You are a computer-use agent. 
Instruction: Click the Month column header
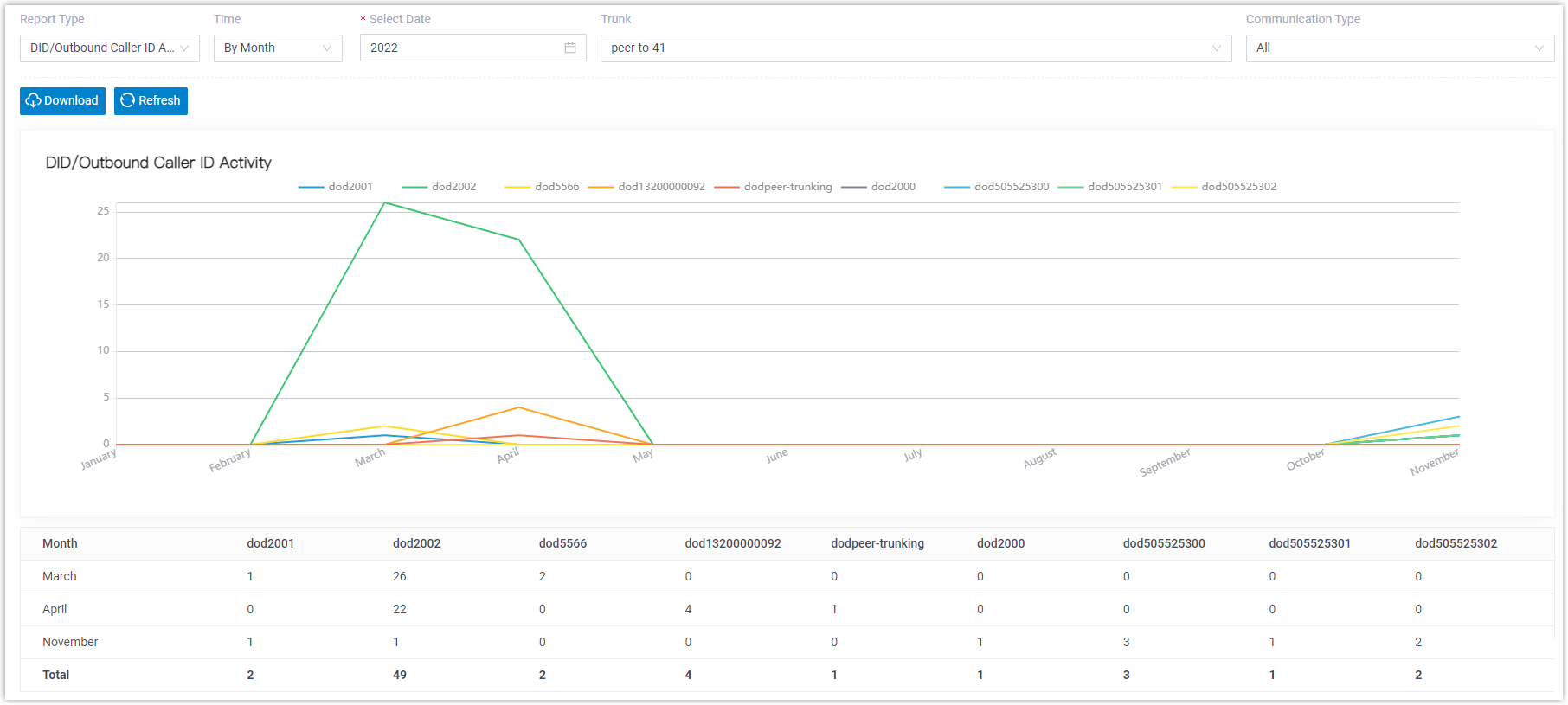pyautogui.click(x=60, y=543)
